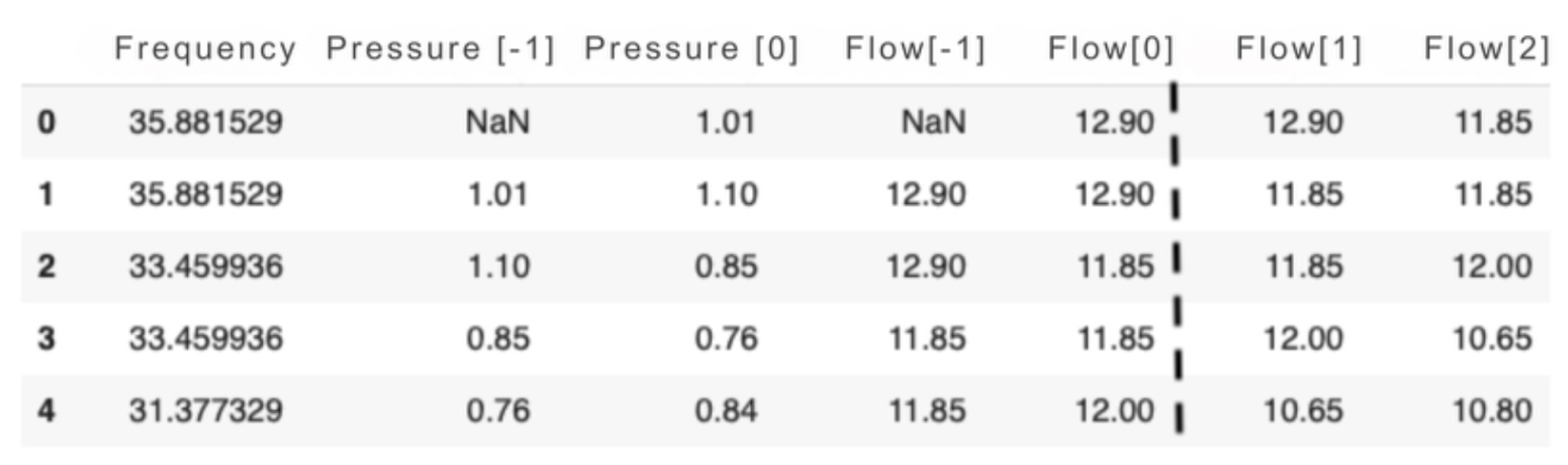The height and width of the screenshot is (465, 1568).
Task: Click the Flow[1] column header
Action: pyautogui.click(x=1299, y=48)
